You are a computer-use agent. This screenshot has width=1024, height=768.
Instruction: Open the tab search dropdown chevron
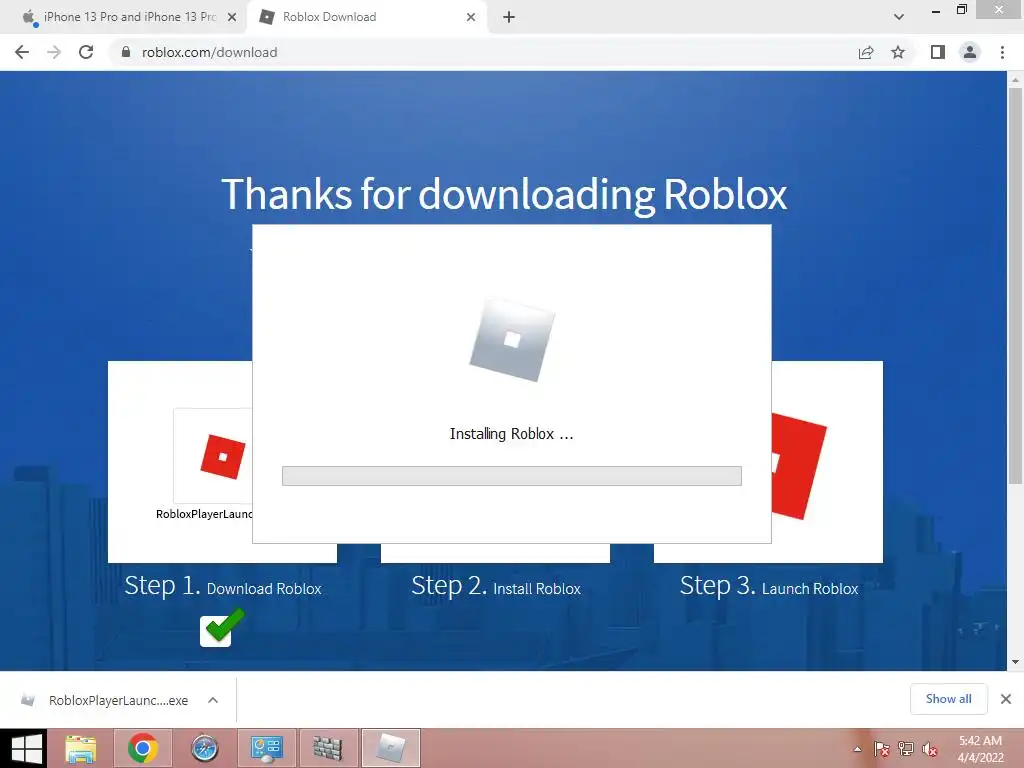click(899, 17)
